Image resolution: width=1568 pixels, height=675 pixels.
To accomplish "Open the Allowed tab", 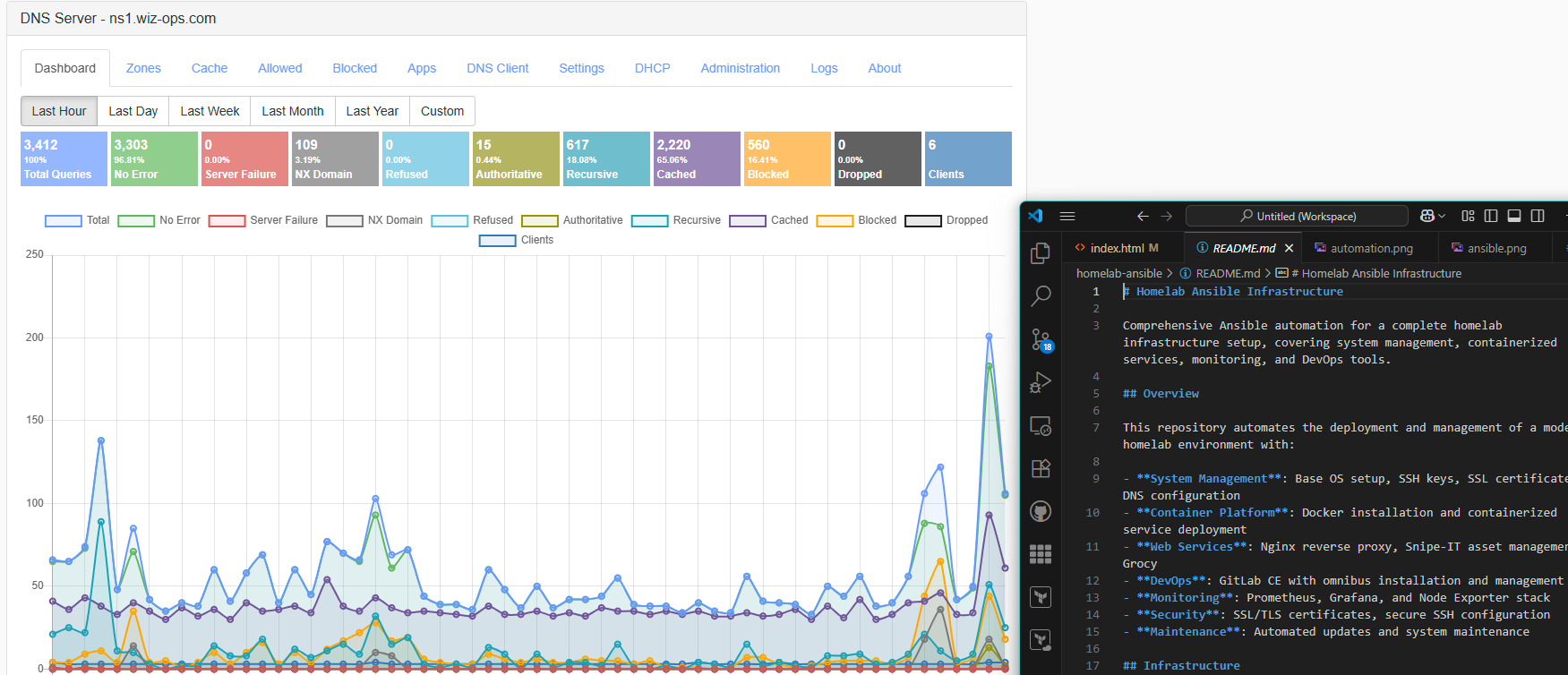I will [x=280, y=68].
